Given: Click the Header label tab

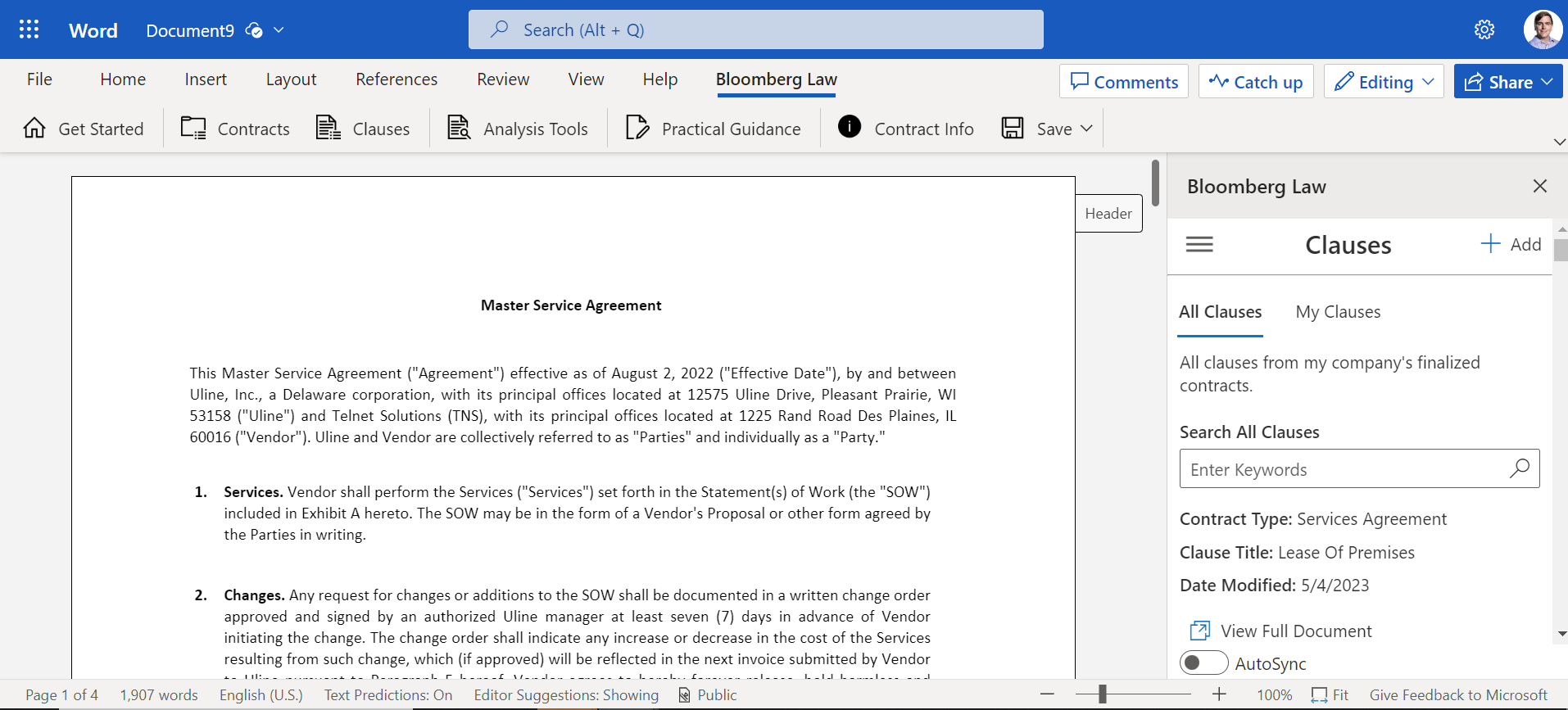Looking at the screenshot, I should pos(1108,213).
